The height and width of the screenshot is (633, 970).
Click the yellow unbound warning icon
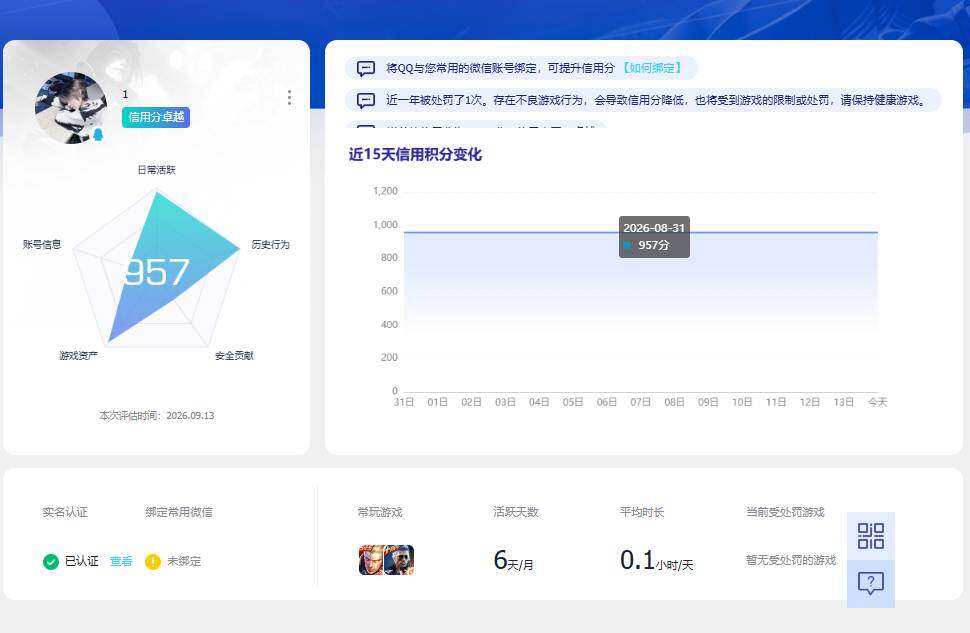pyautogui.click(x=153, y=561)
